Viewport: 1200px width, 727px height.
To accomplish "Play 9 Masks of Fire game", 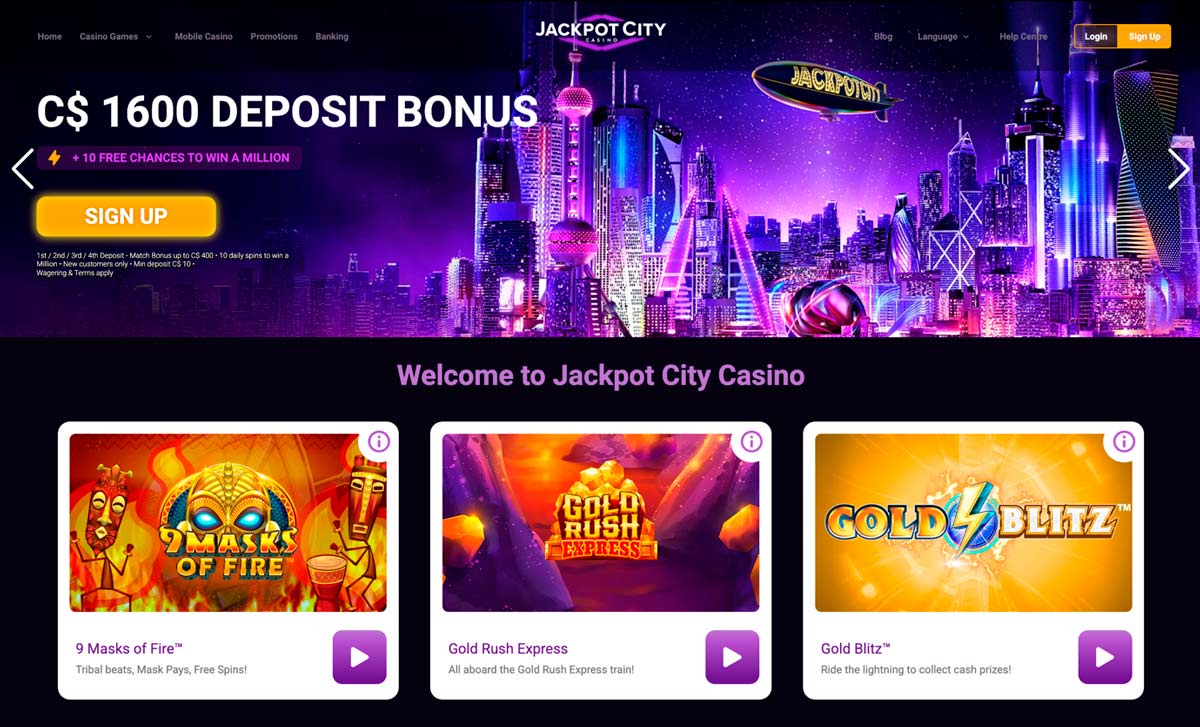I will tap(359, 657).
